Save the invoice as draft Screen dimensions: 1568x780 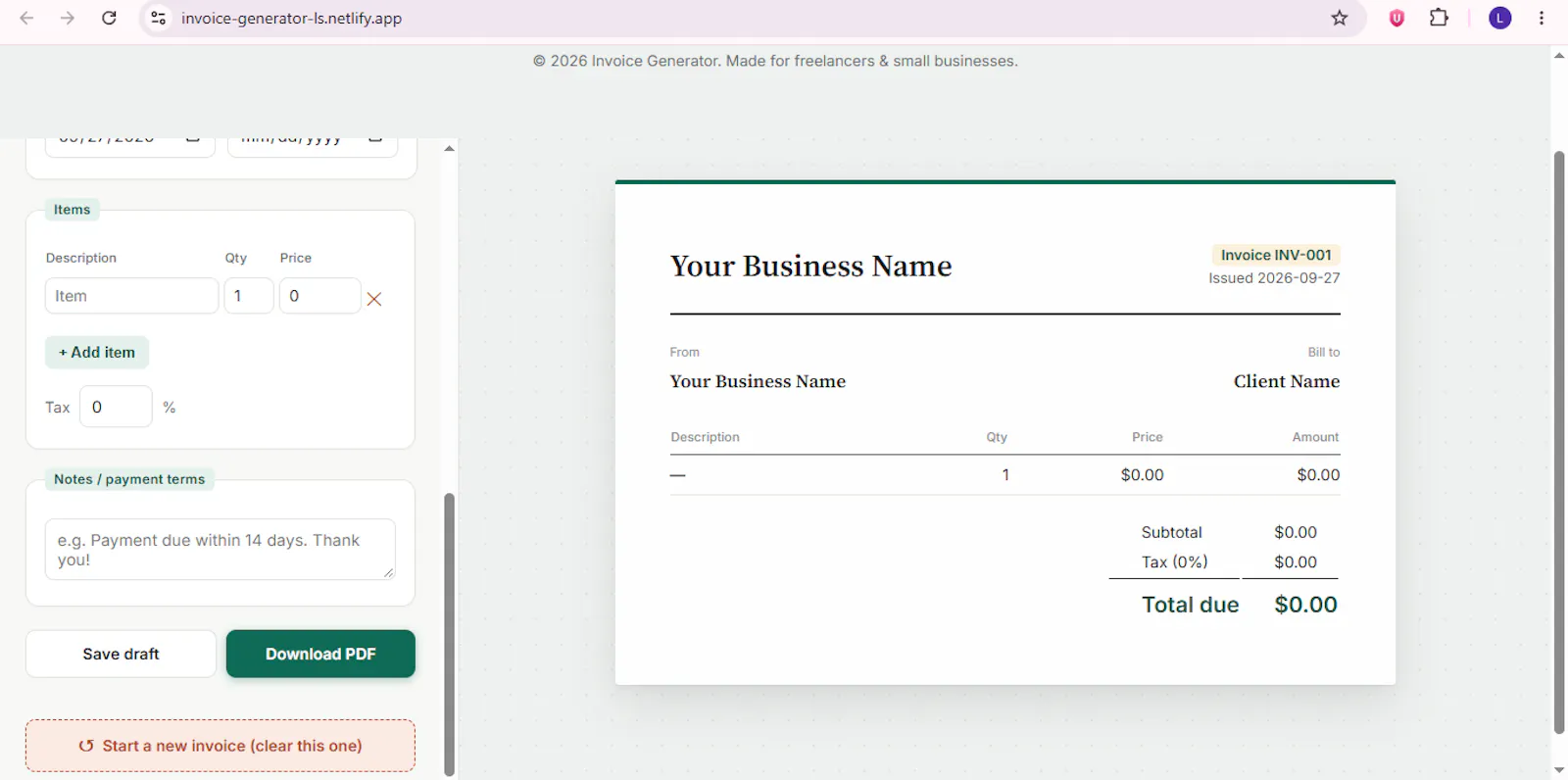point(121,654)
